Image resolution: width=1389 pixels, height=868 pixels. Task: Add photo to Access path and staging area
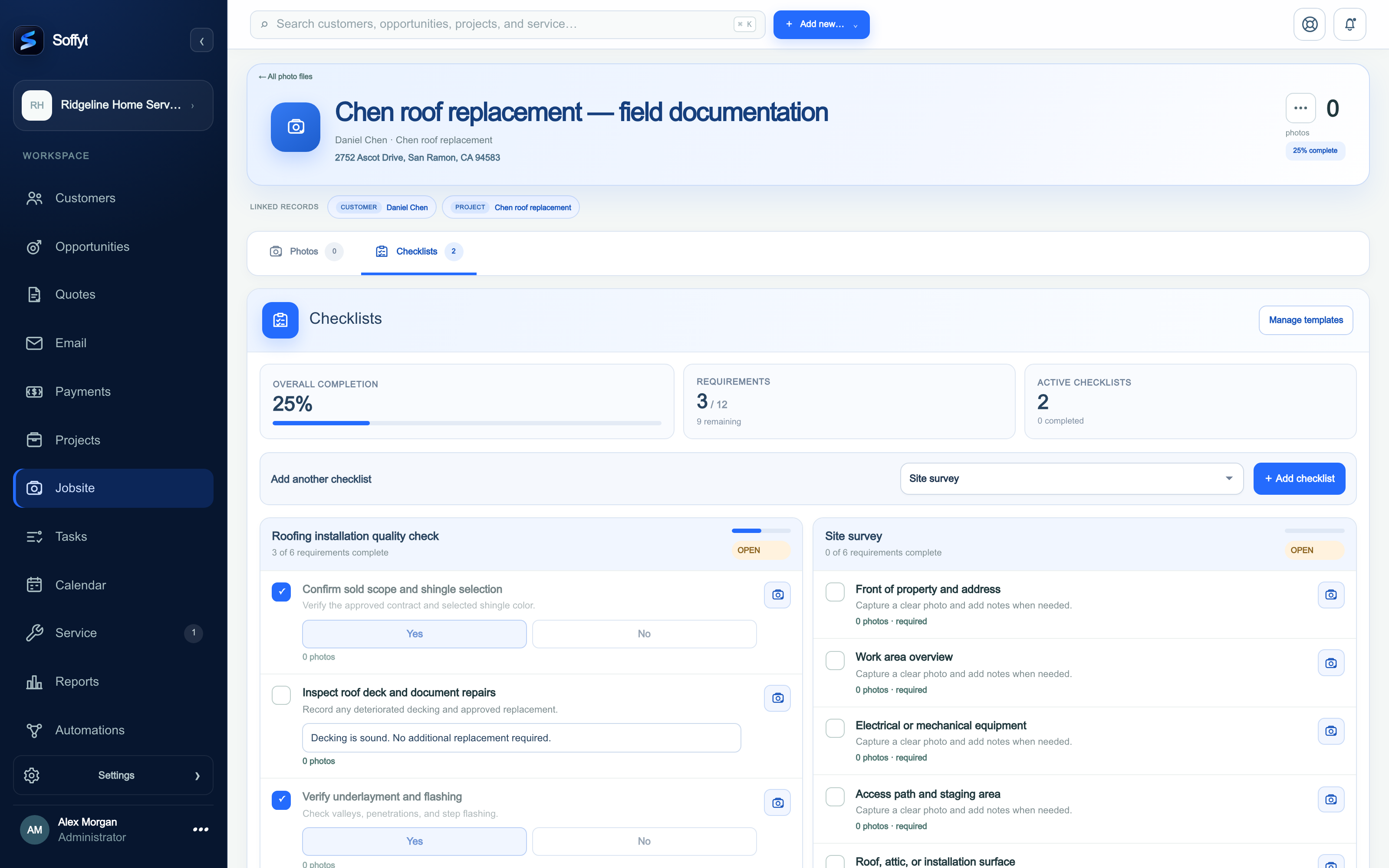click(x=1330, y=799)
